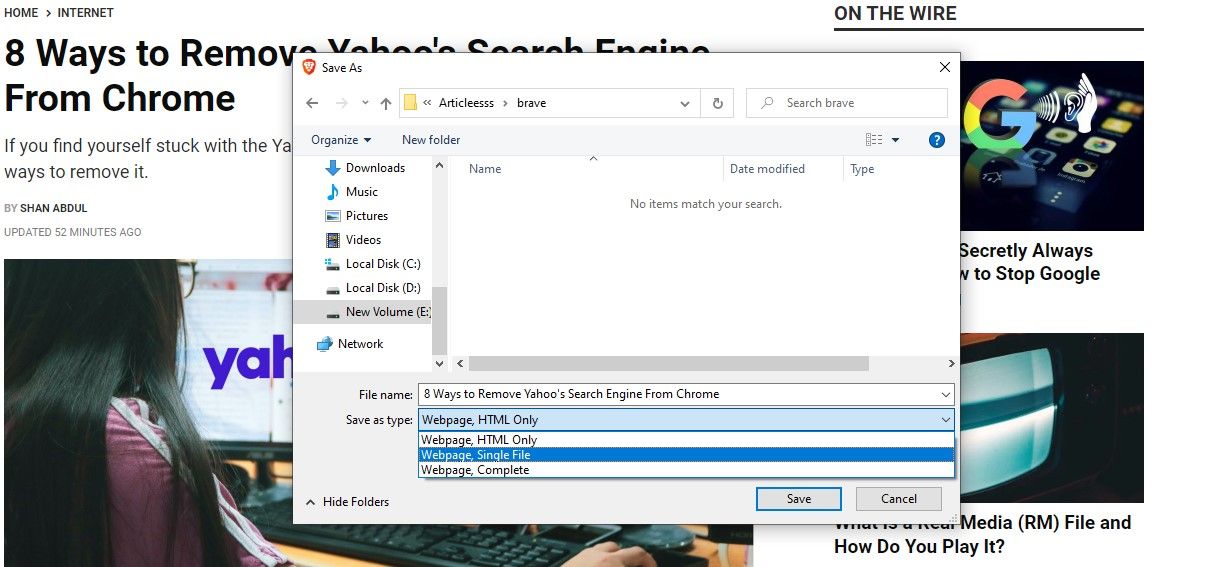Collapse panel with Hide Folders

point(347,502)
